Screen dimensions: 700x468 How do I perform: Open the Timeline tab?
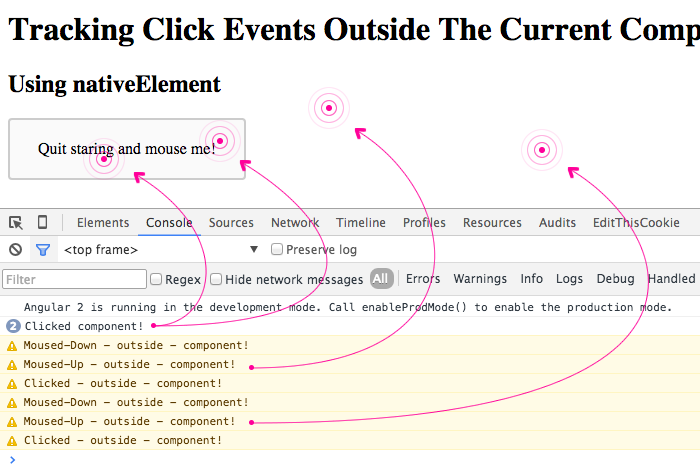point(361,222)
